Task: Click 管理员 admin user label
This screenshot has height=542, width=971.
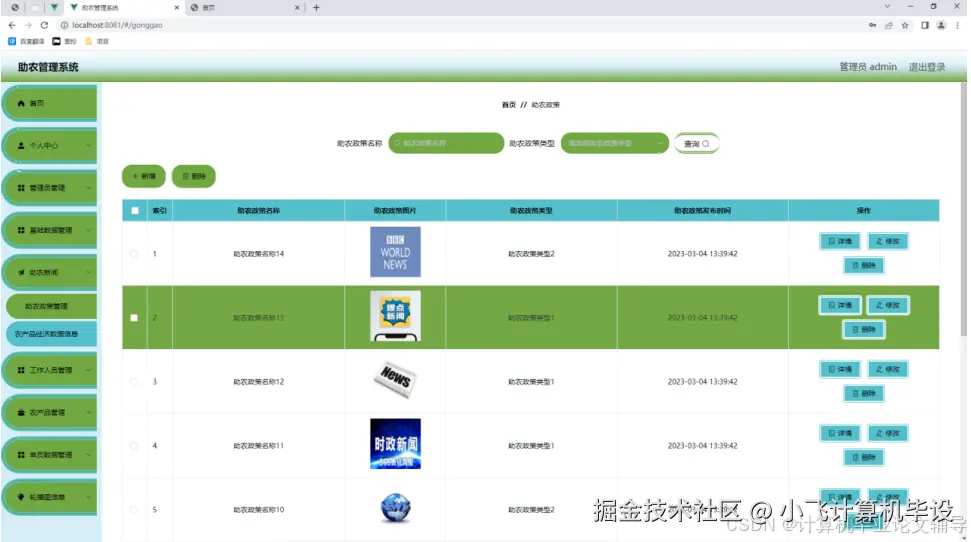Action: pos(868,67)
